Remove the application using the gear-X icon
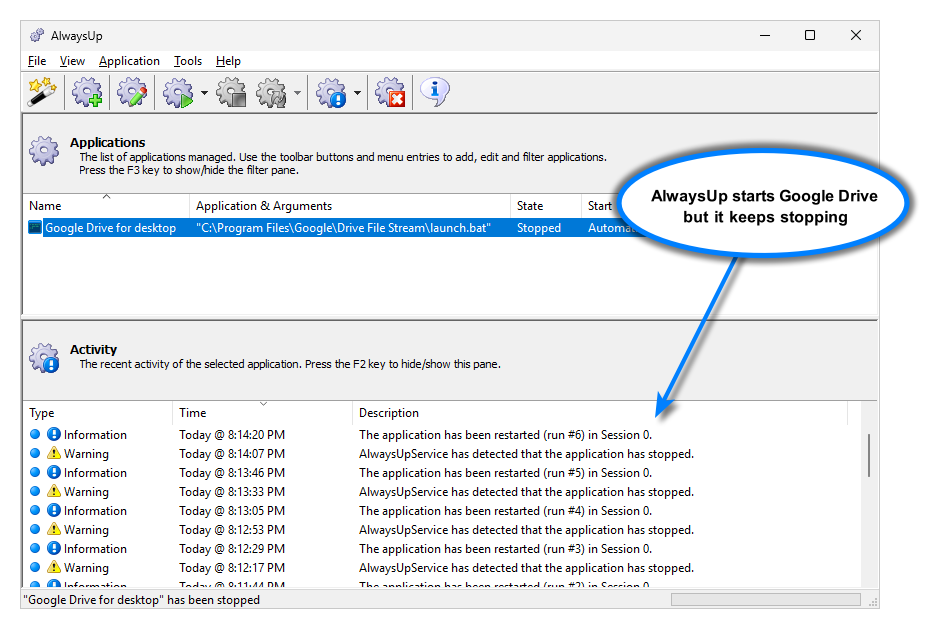Viewport: 927px width, 629px height. coord(388,92)
